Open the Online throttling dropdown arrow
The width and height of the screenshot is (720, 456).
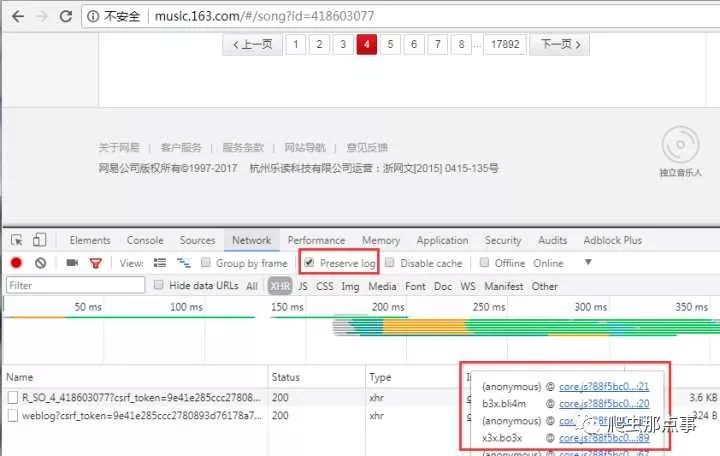point(588,262)
